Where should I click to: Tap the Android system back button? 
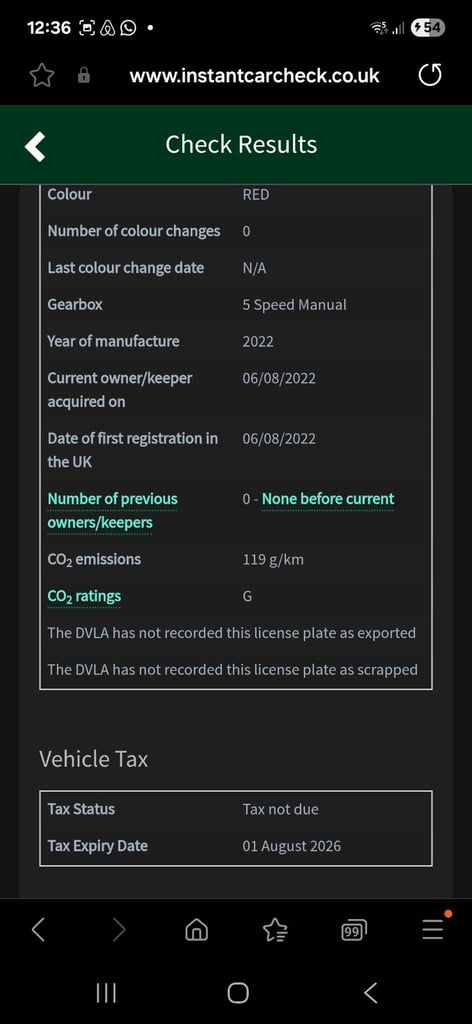(370, 993)
